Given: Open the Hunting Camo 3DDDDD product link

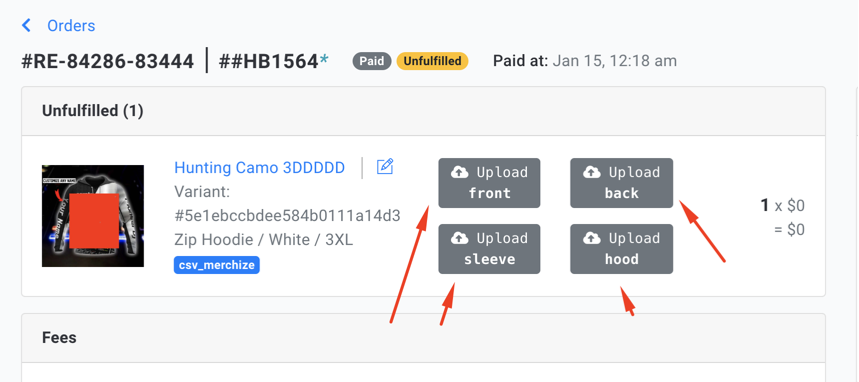Looking at the screenshot, I should 260,168.
